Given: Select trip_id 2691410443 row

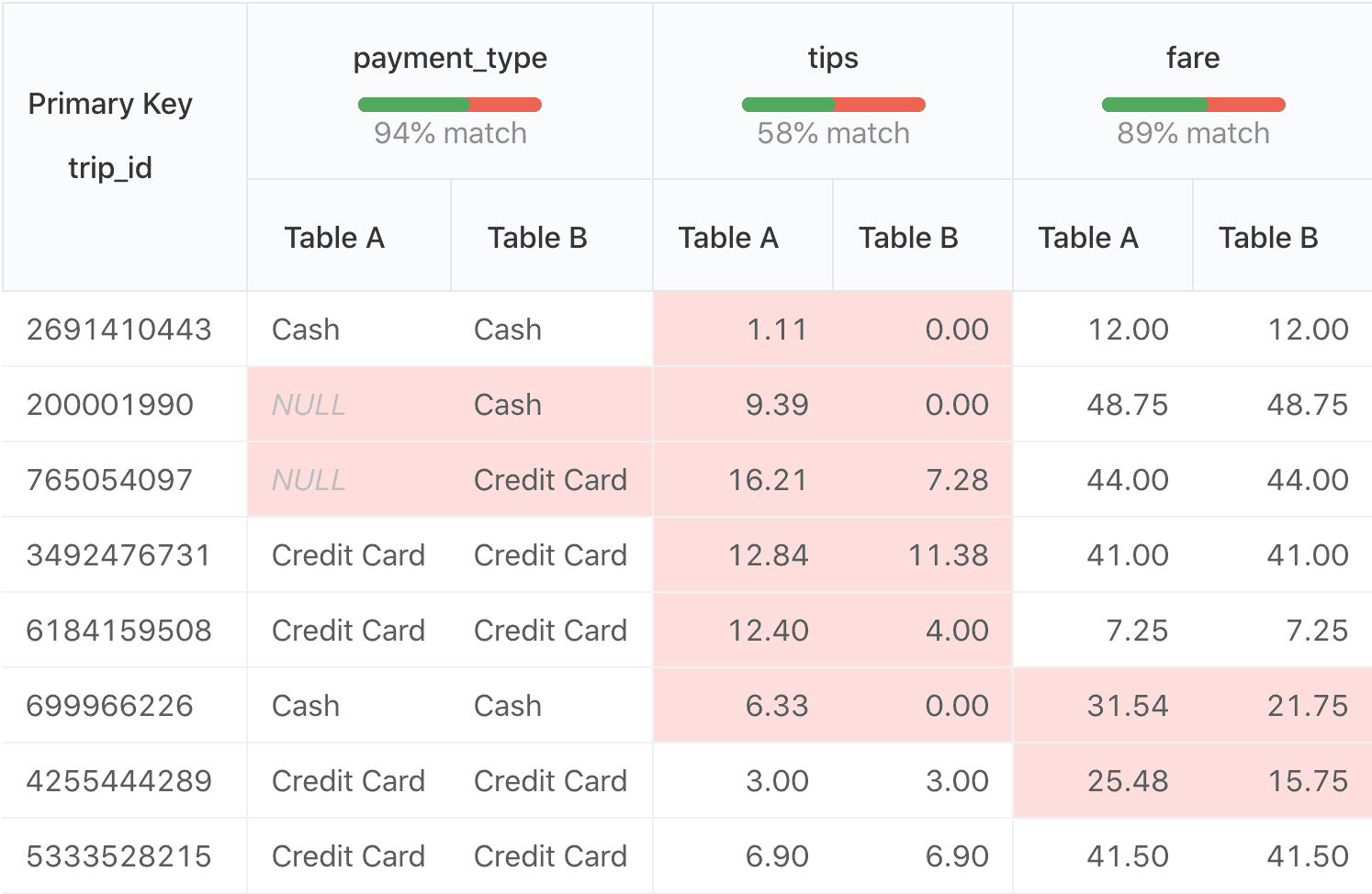Looking at the screenshot, I should coord(118,329).
